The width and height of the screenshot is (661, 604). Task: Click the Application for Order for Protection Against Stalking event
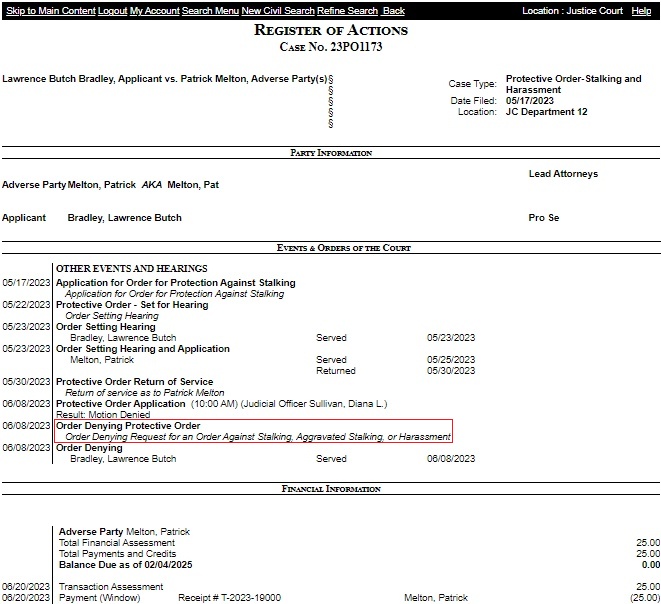(175, 283)
